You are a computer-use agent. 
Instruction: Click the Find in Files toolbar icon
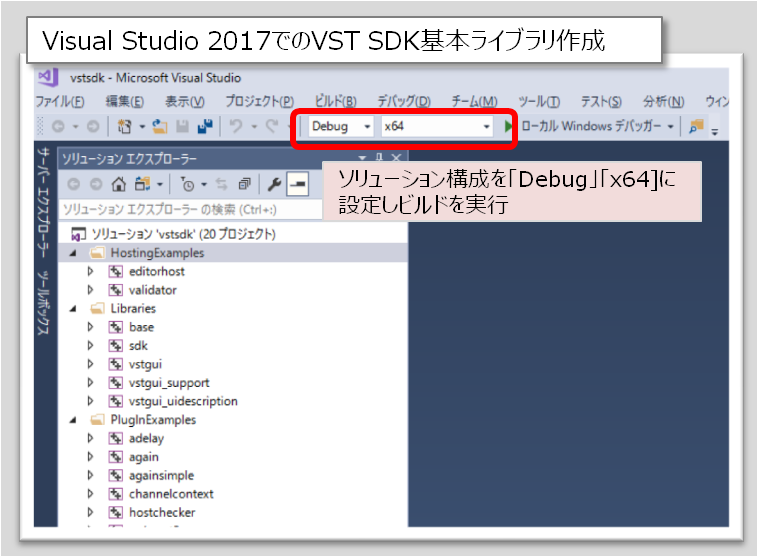696,127
